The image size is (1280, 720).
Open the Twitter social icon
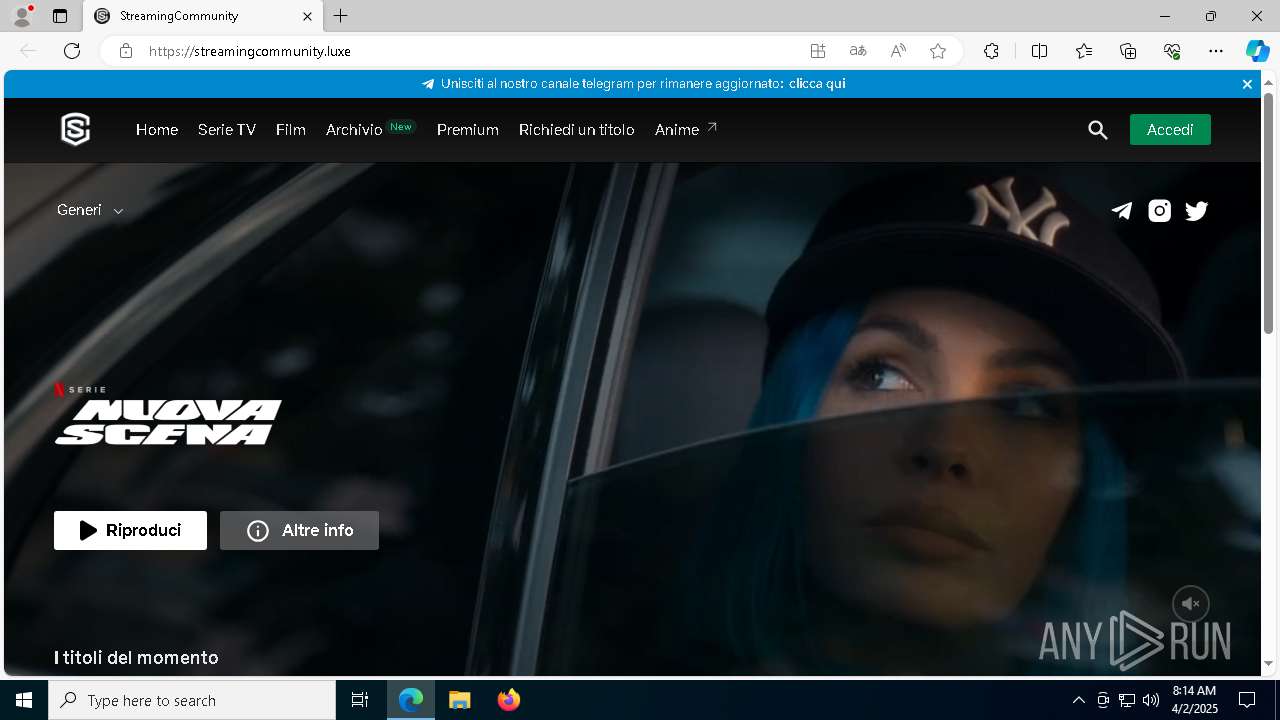(1196, 211)
